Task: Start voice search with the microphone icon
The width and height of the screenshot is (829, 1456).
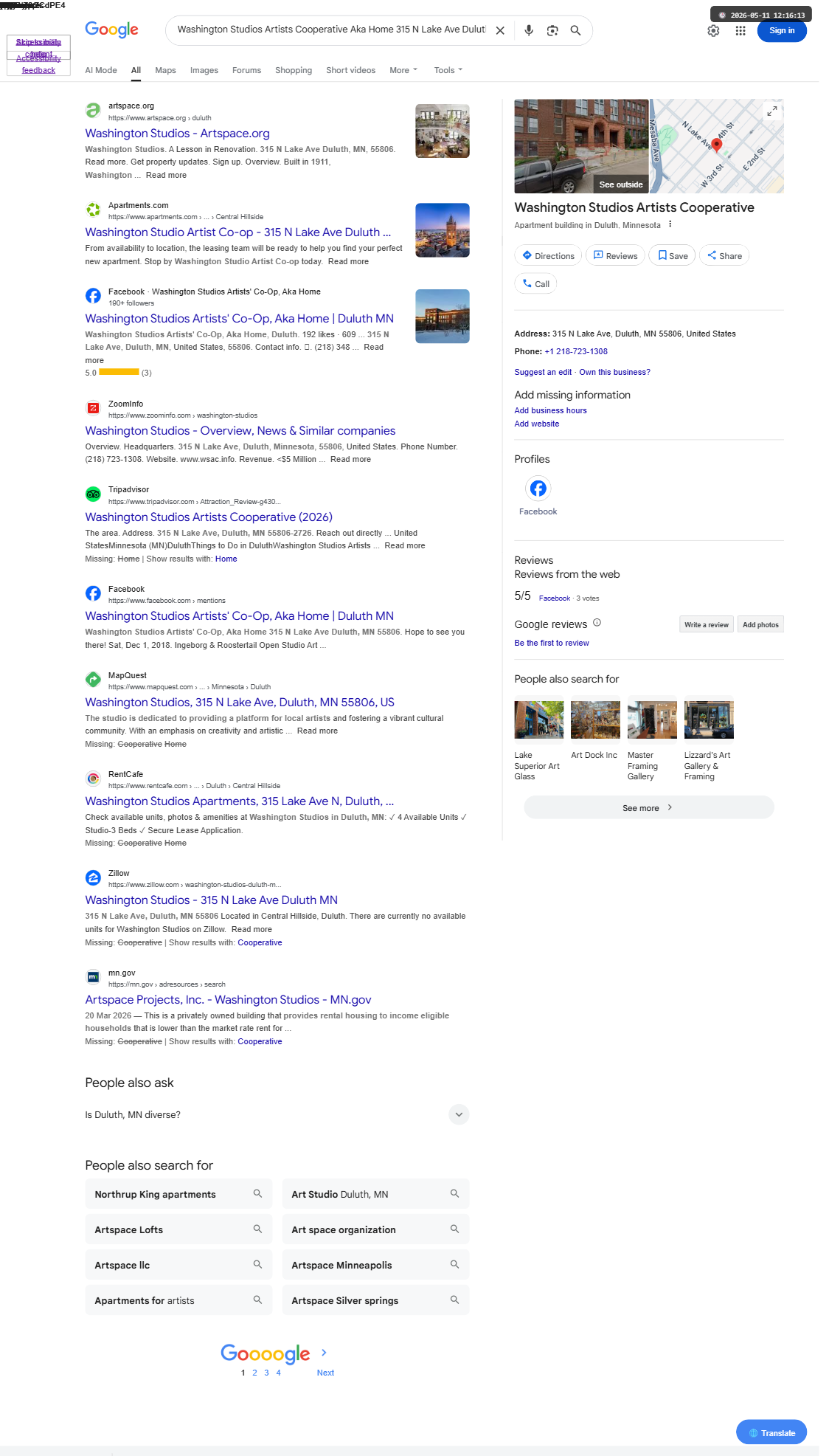Action: (529, 30)
